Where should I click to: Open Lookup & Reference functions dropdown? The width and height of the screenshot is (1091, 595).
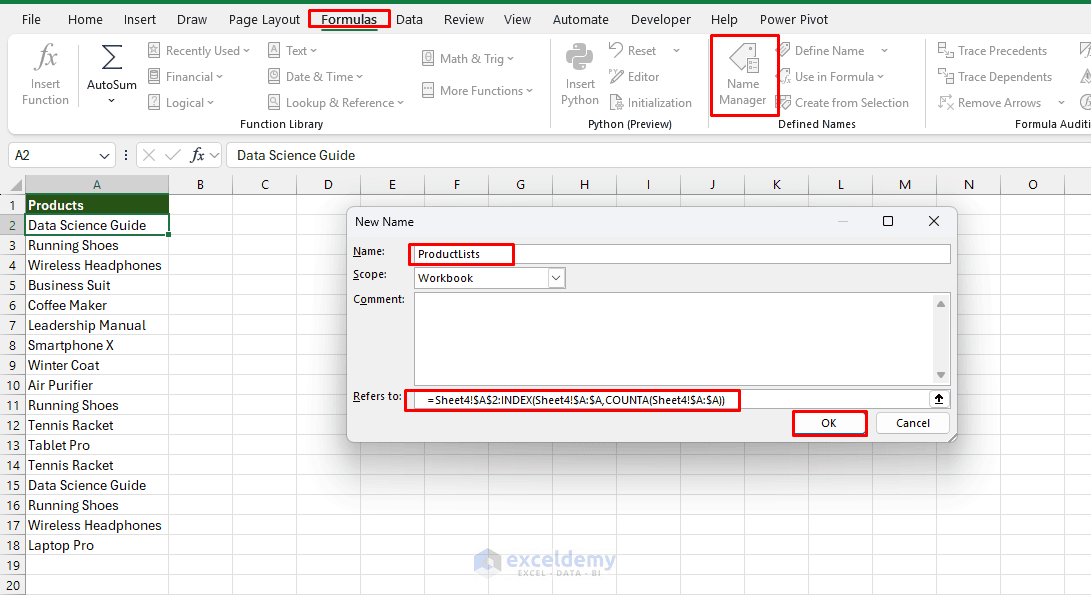click(335, 102)
